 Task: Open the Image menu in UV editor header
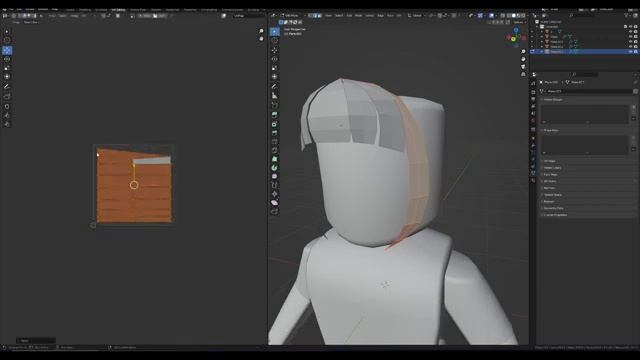[x=75, y=16]
